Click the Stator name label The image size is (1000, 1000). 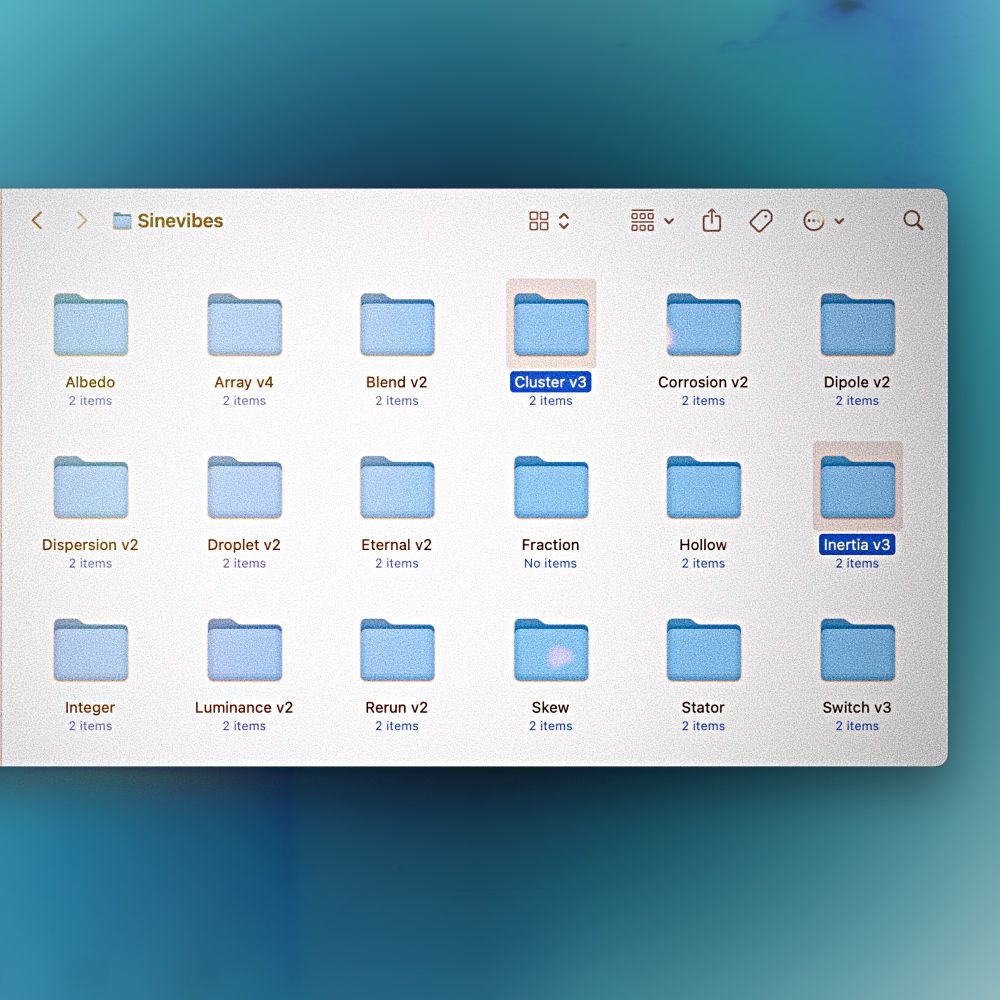point(703,707)
